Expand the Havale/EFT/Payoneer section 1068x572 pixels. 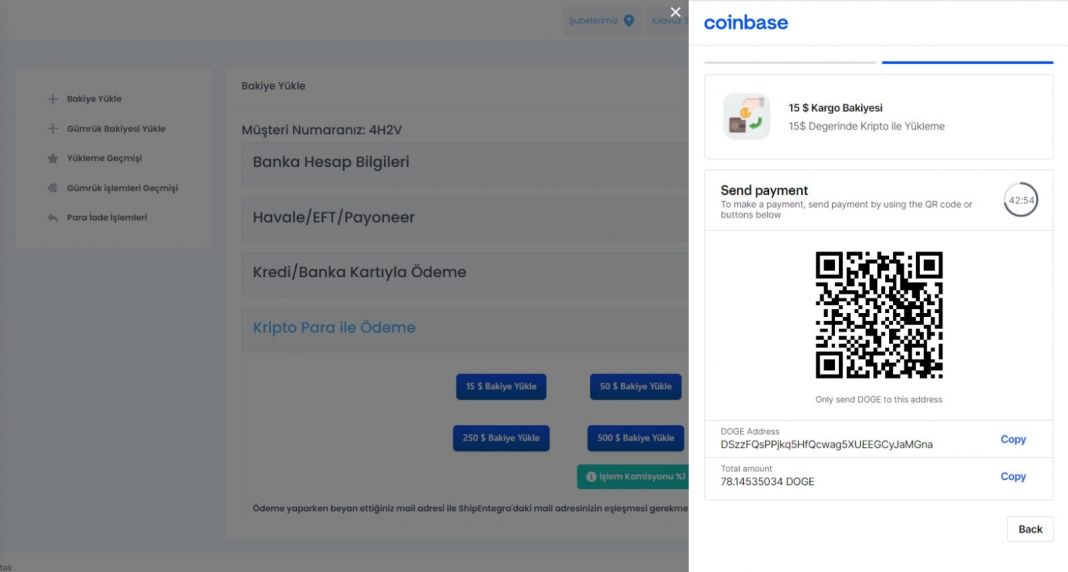(x=465, y=218)
